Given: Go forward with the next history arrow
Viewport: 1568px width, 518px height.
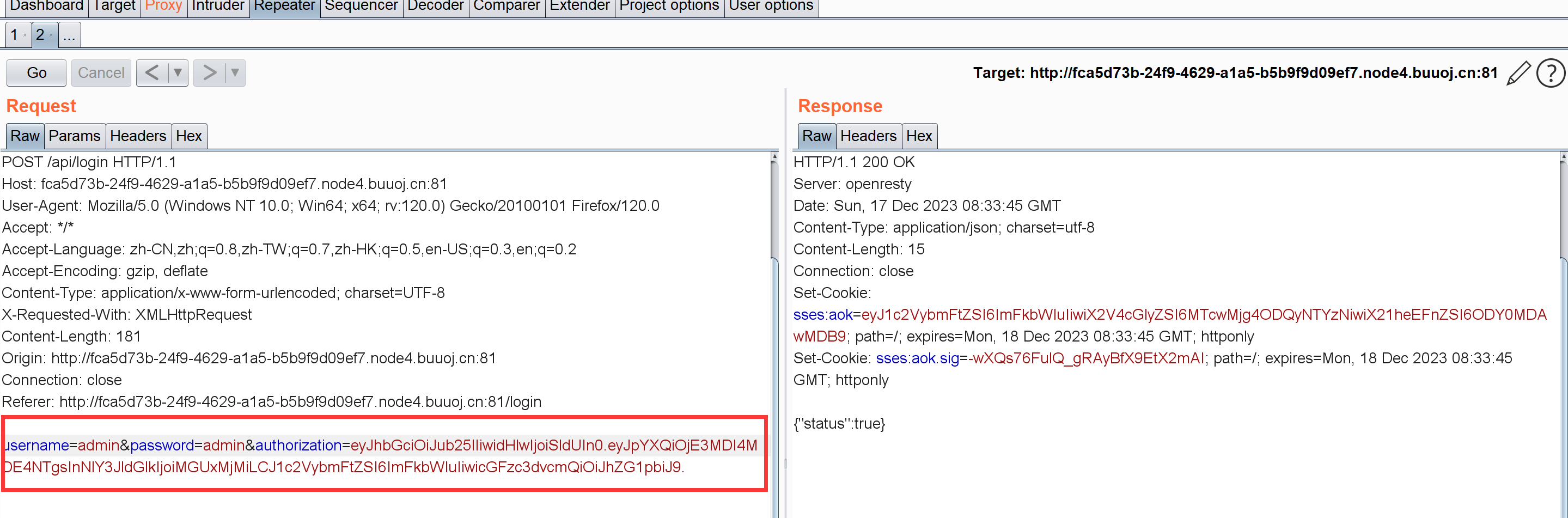Looking at the screenshot, I should (209, 73).
